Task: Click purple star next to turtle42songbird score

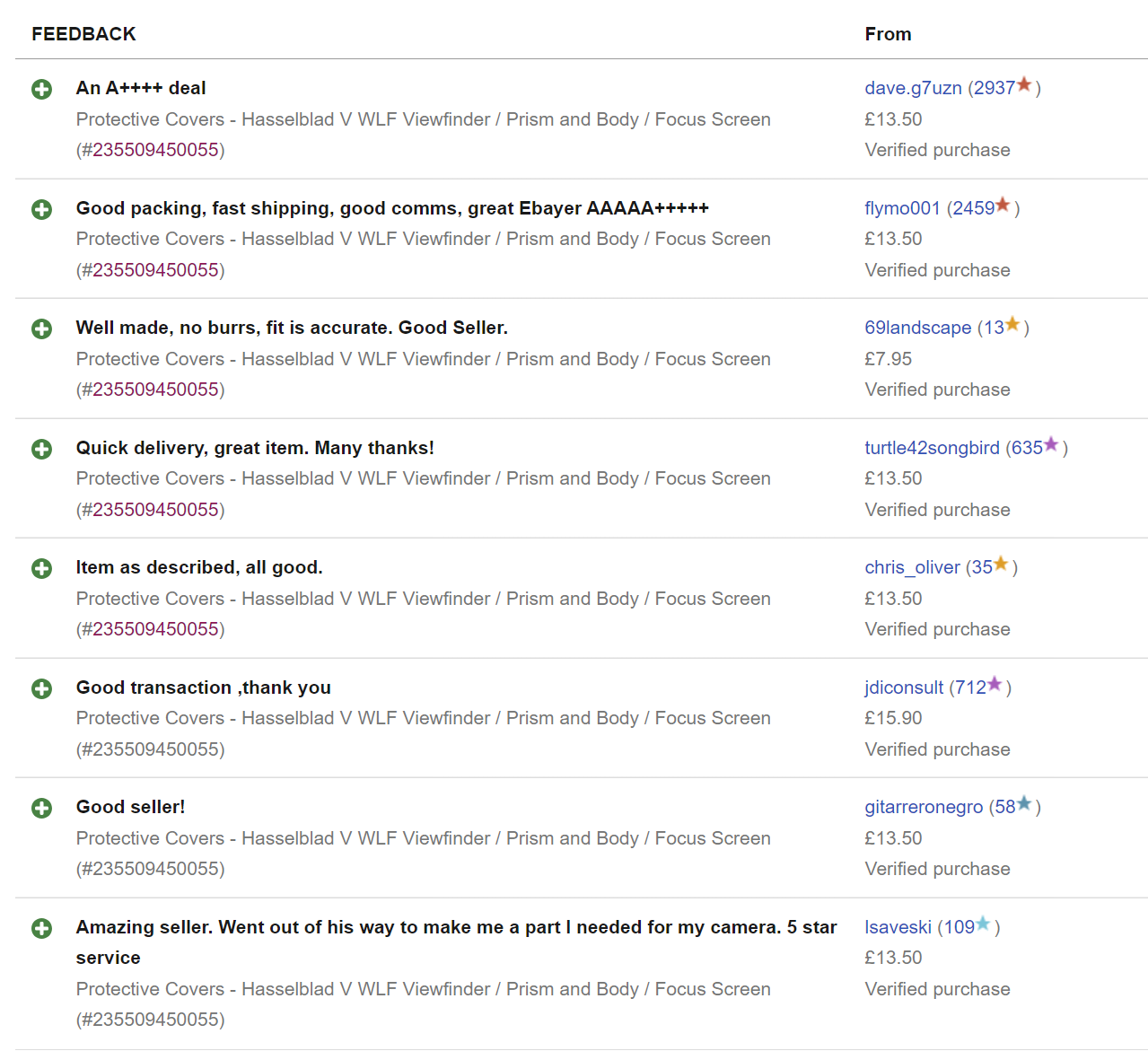Action: [1051, 444]
